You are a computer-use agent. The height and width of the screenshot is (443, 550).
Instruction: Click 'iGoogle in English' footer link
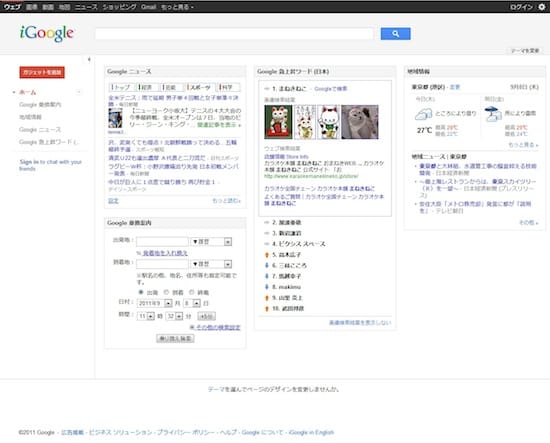click(311, 432)
